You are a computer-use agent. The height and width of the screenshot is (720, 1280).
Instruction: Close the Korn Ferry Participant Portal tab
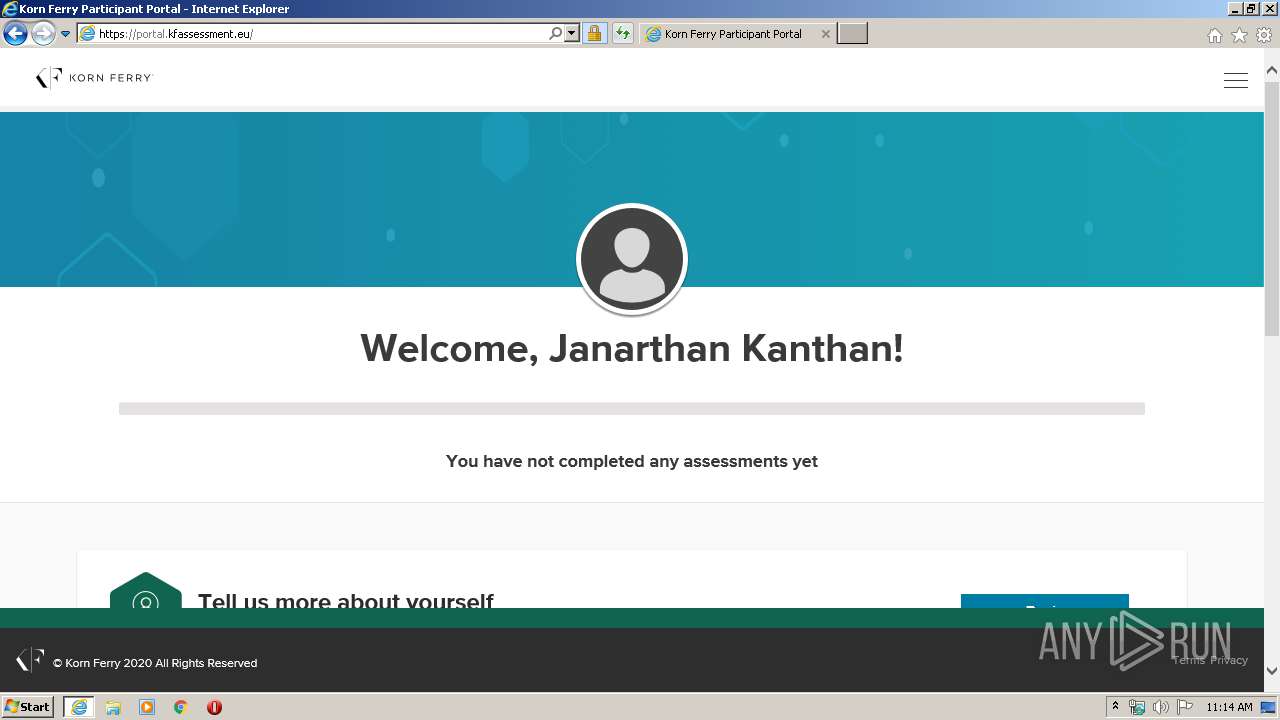pyautogui.click(x=825, y=34)
